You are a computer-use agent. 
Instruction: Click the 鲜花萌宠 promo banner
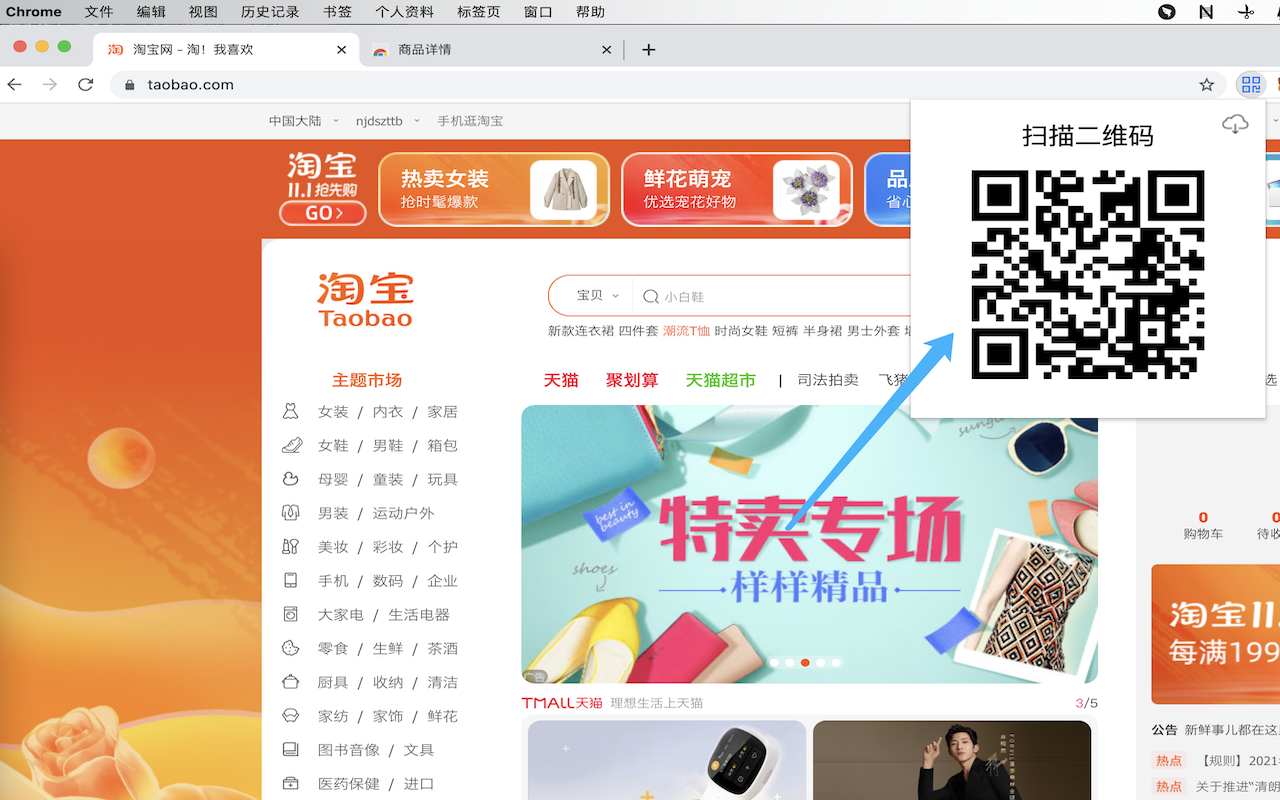737,189
